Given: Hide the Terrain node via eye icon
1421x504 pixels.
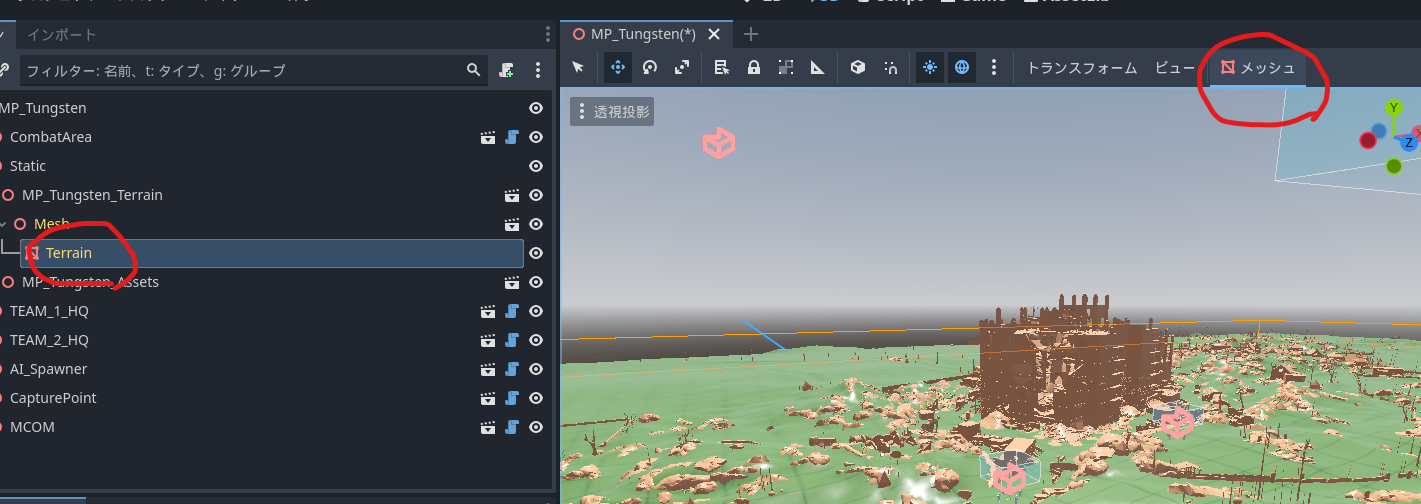Looking at the screenshot, I should 536,253.
